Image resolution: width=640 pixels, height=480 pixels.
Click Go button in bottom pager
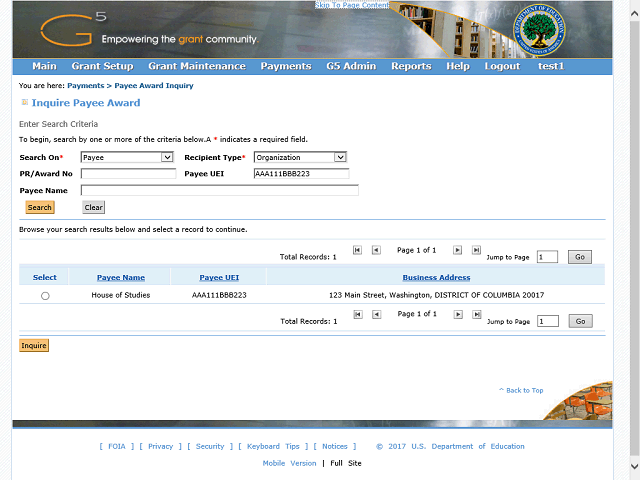(x=580, y=321)
